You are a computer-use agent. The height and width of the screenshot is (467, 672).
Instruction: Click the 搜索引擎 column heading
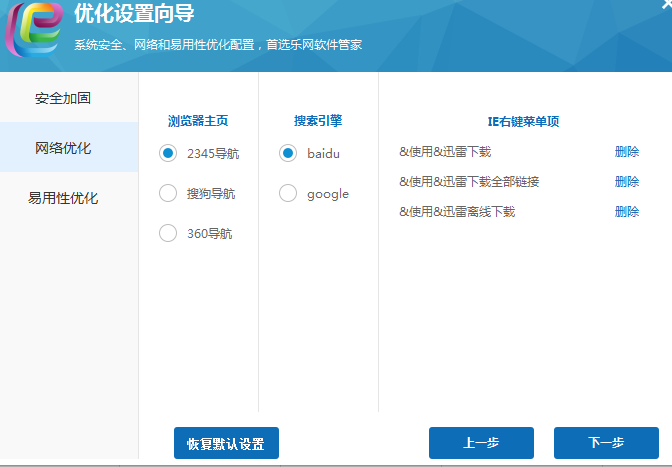pos(318,122)
